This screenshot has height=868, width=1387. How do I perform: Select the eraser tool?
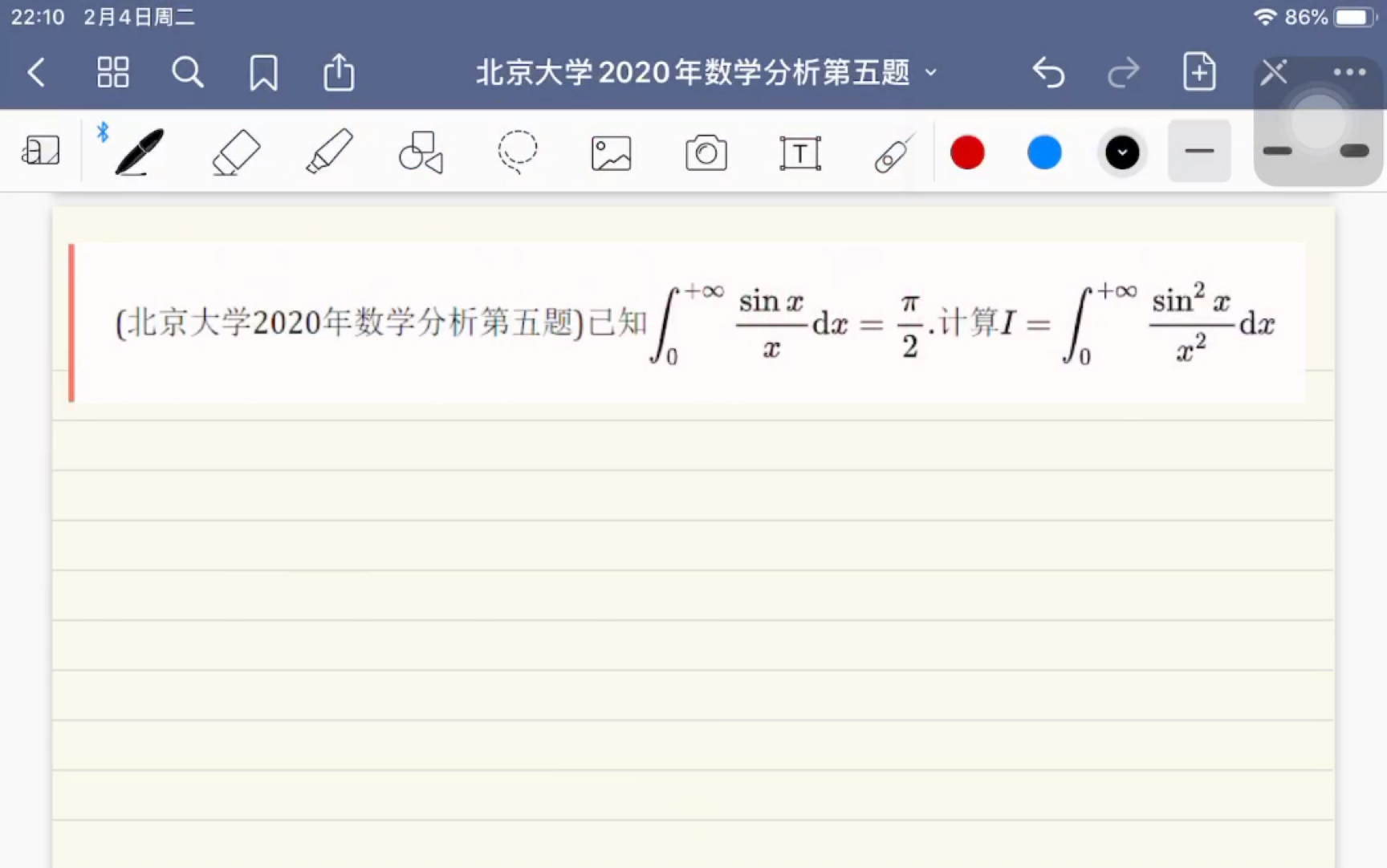point(234,152)
